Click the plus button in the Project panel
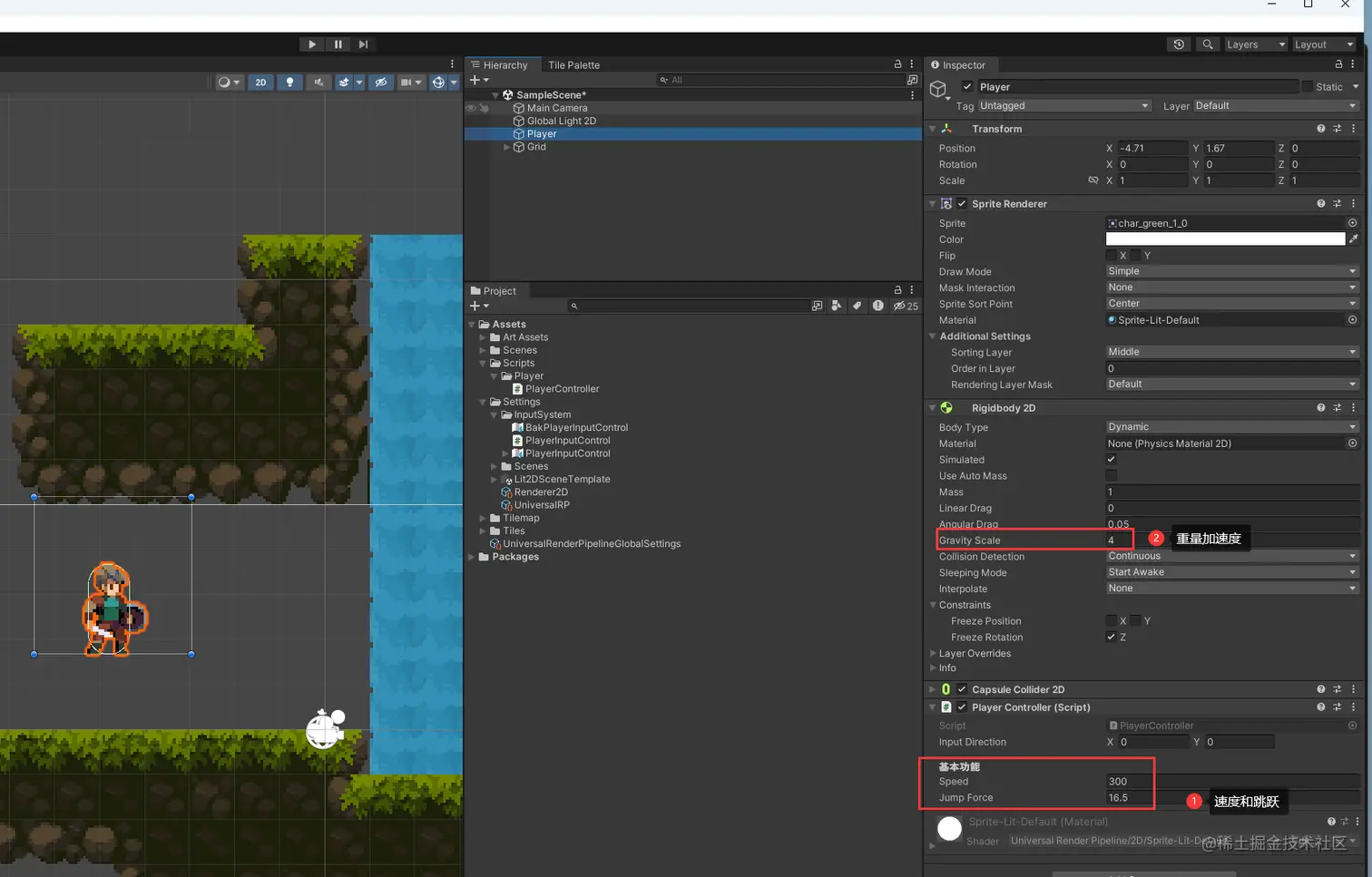 pyautogui.click(x=474, y=306)
